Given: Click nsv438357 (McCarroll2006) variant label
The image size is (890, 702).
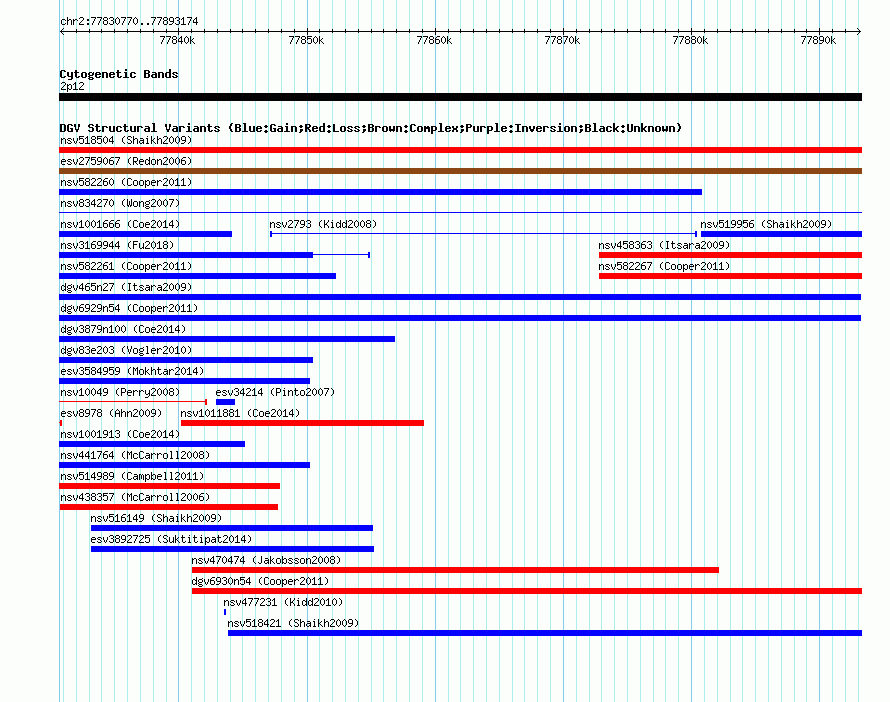Looking at the screenshot, I should (135, 497).
